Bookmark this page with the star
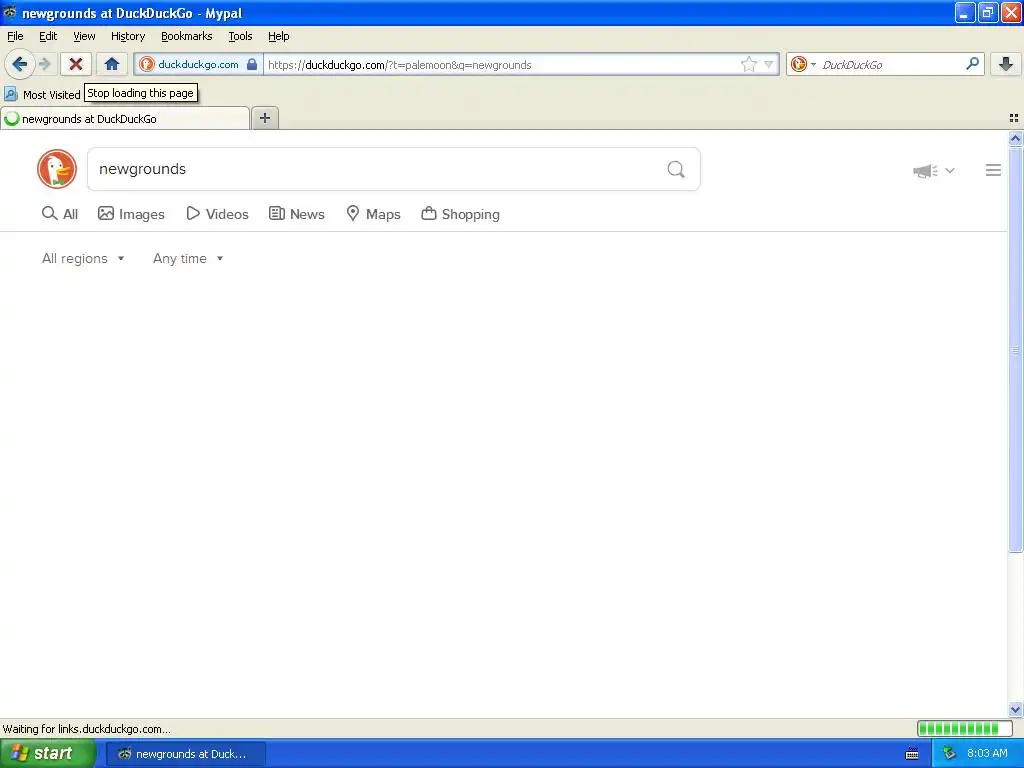The height and width of the screenshot is (768, 1024). [748, 64]
